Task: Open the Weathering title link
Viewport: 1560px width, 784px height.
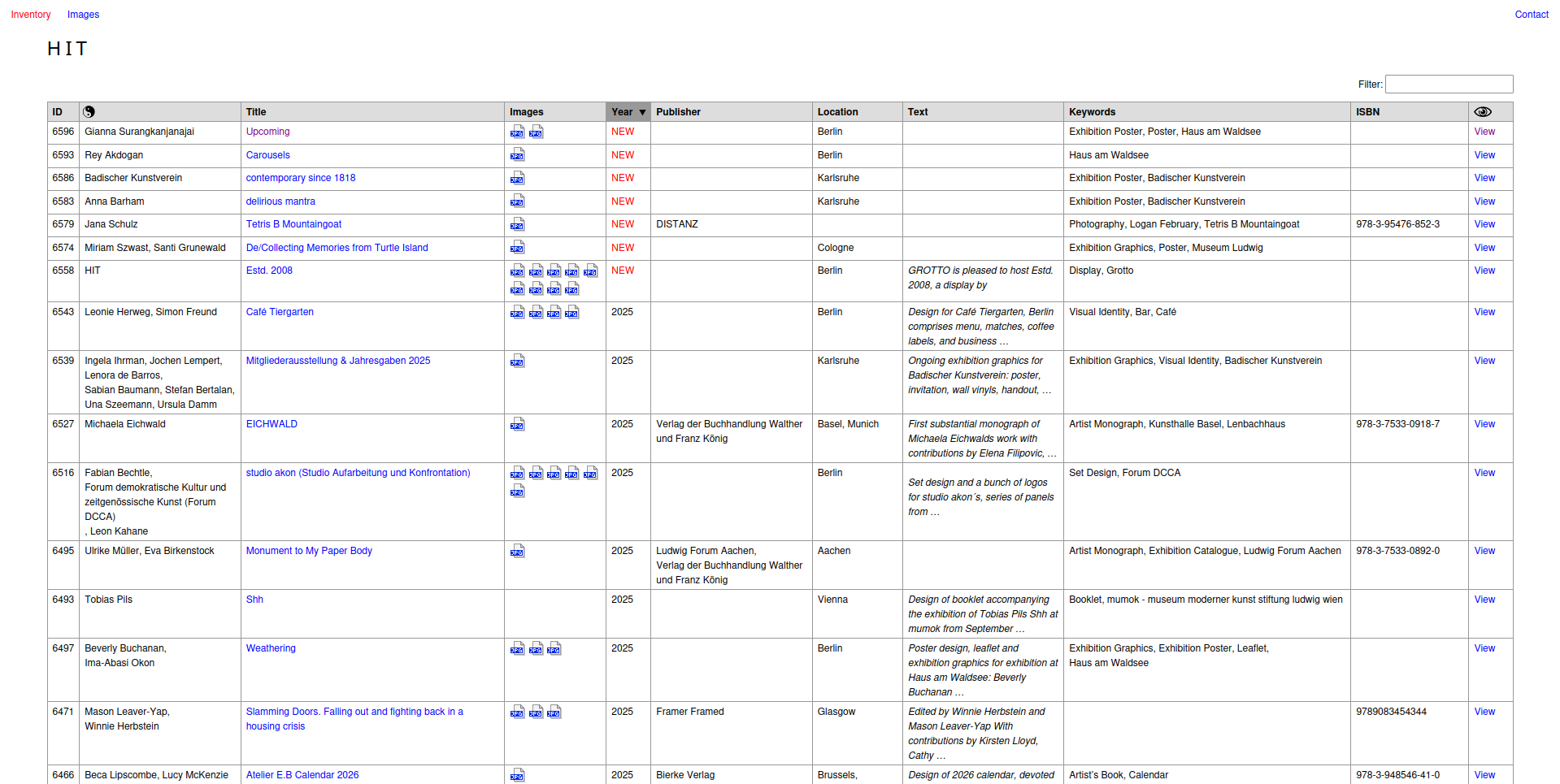Action: (271, 648)
